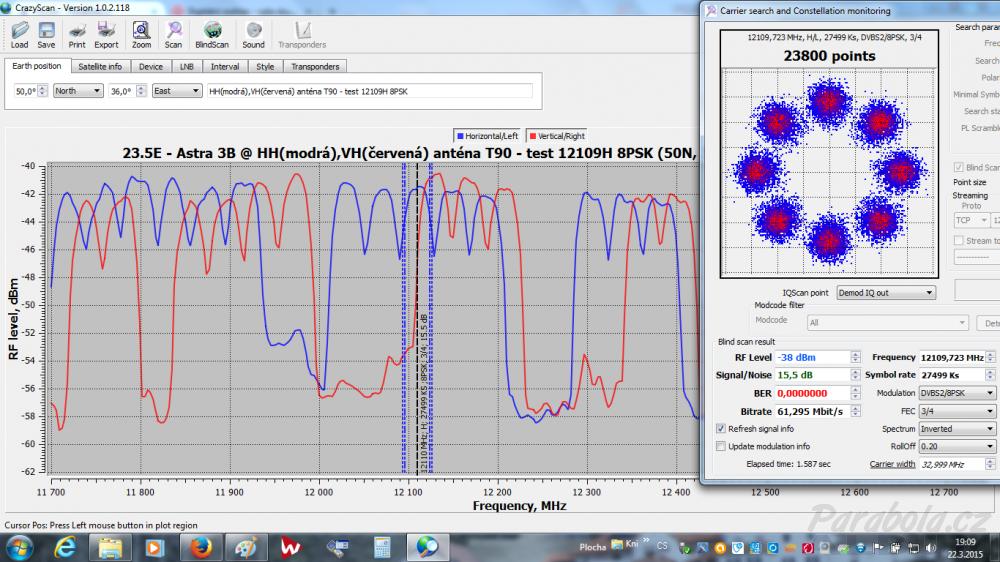Viewport: 1000px width, 562px height.
Task: Open Internet Explorer from taskbar
Action: [65, 548]
